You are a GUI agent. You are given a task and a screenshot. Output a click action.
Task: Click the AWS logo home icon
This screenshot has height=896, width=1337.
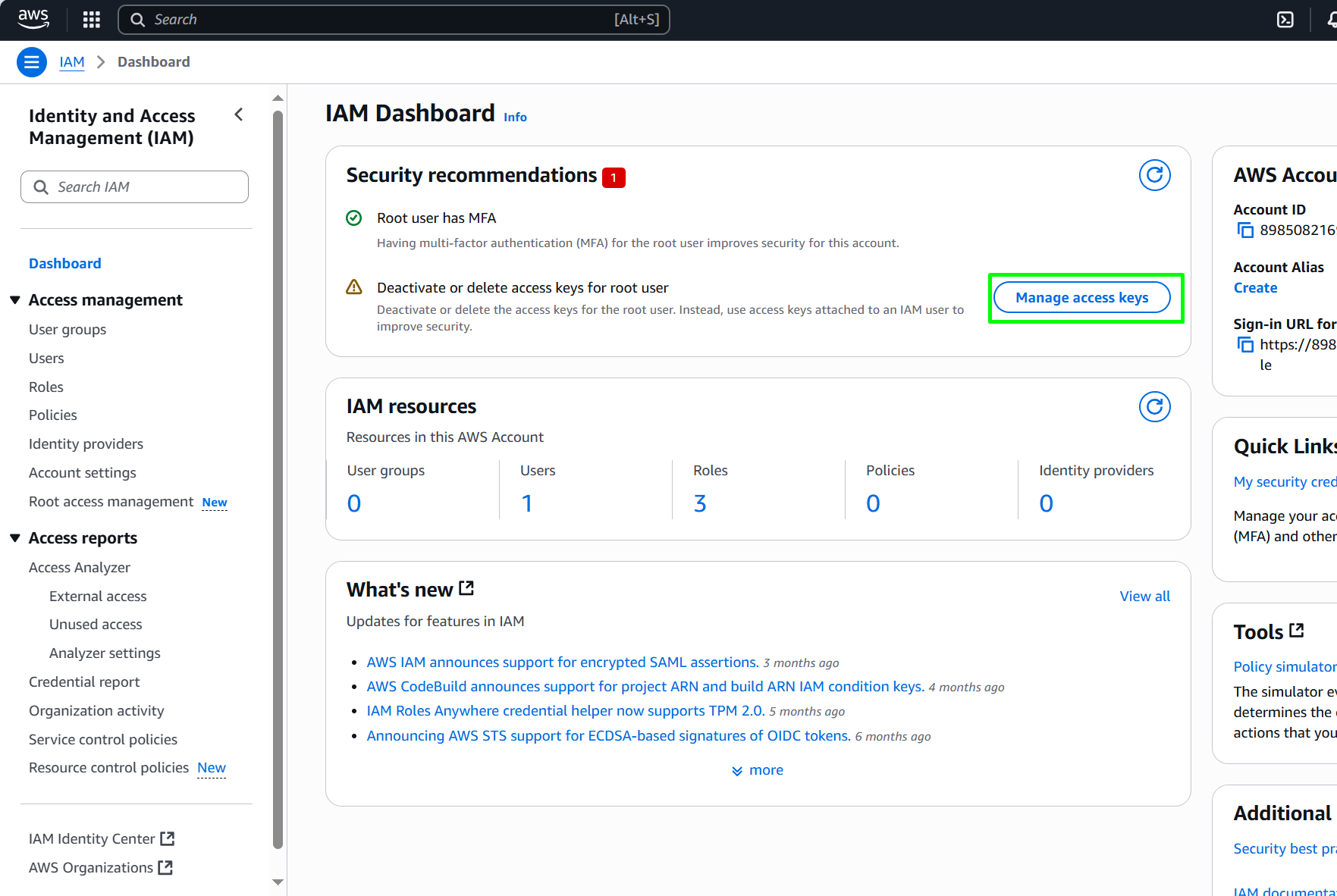click(33, 19)
